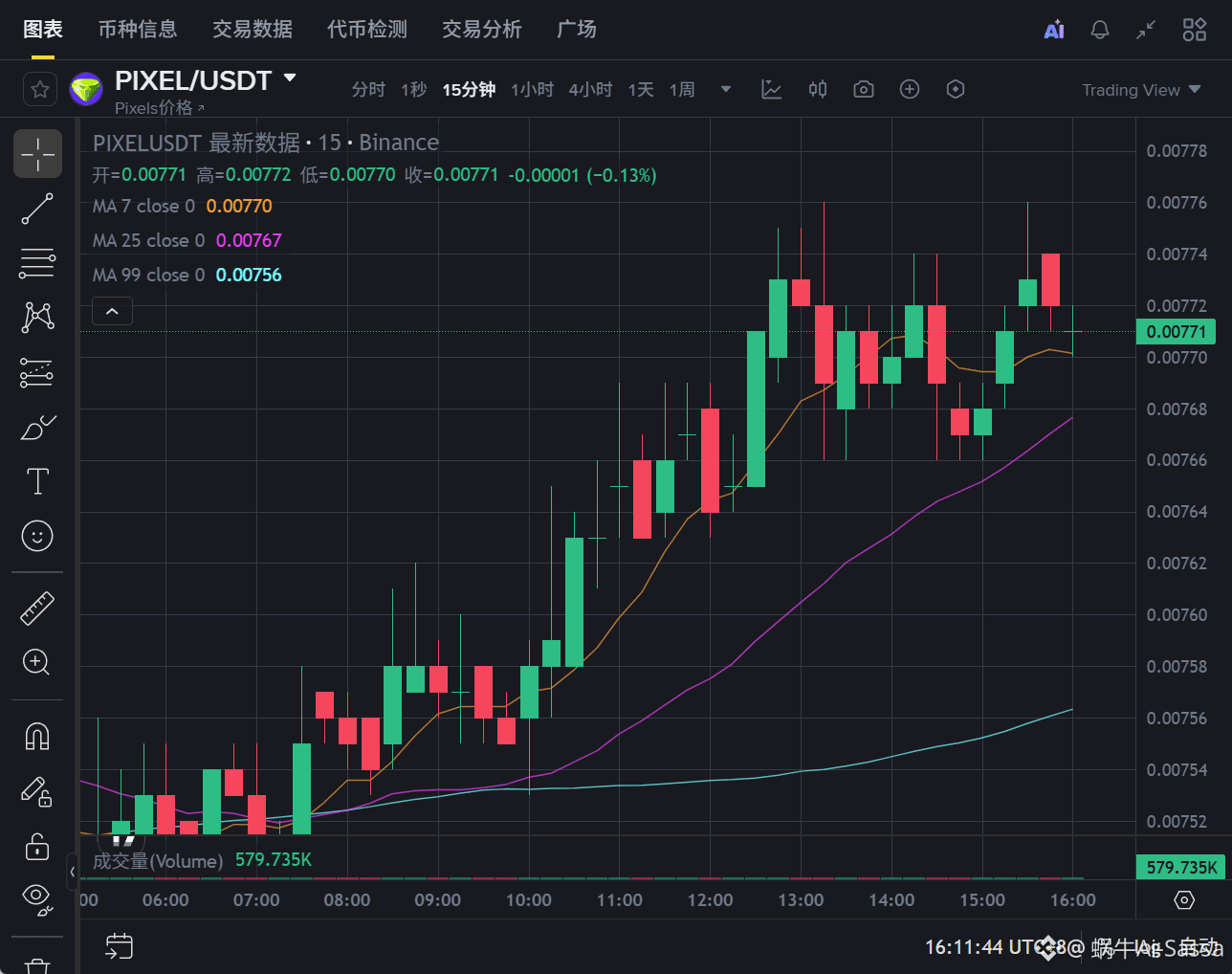Click the 12:00 time axis label
The height and width of the screenshot is (974, 1232).
tap(710, 900)
